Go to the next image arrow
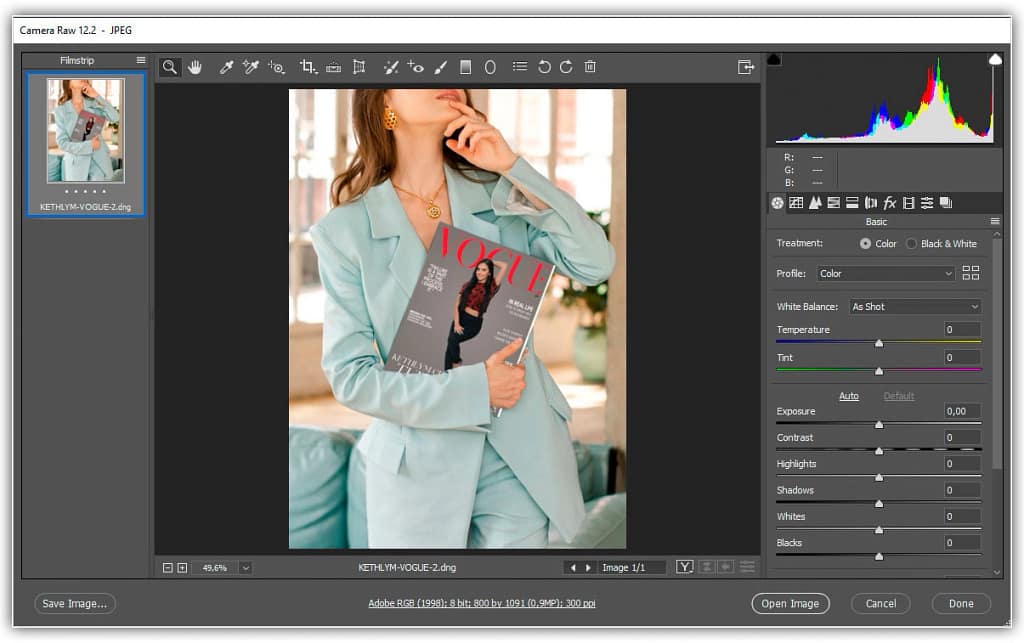 588,568
